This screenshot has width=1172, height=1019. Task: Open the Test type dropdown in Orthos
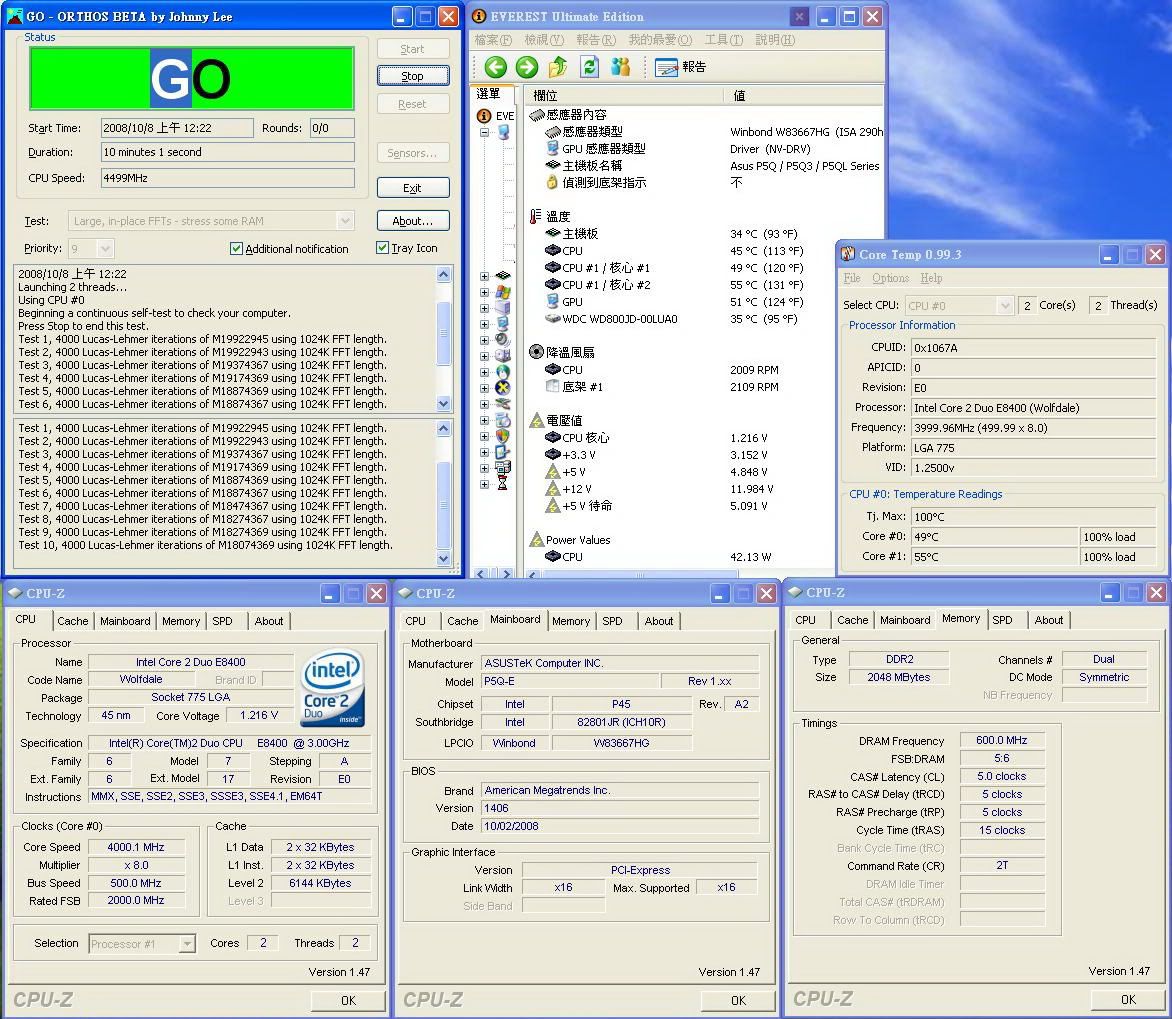pos(345,221)
